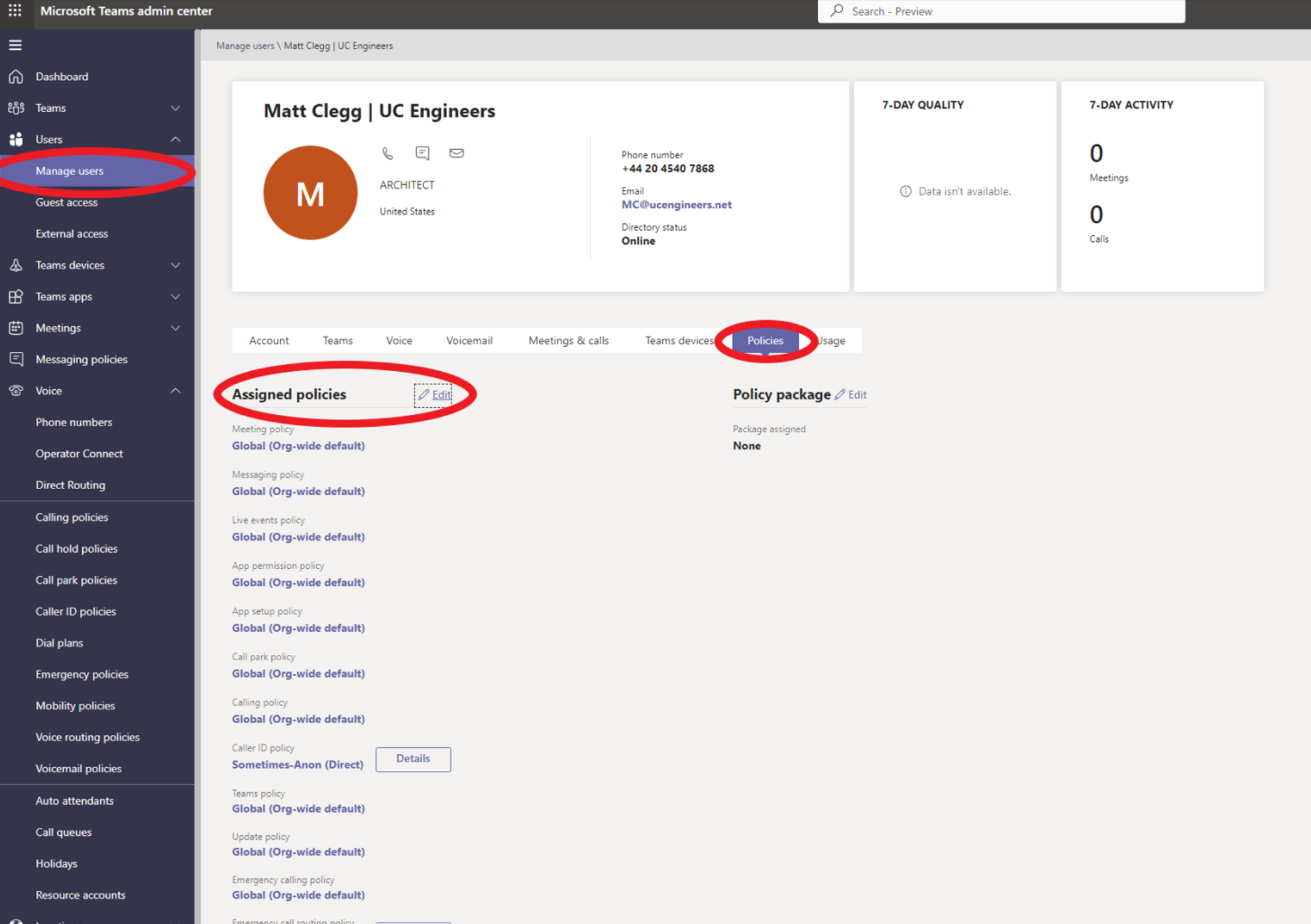Switch to the Voicemail tab
1311x924 pixels.
pos(469,341)
